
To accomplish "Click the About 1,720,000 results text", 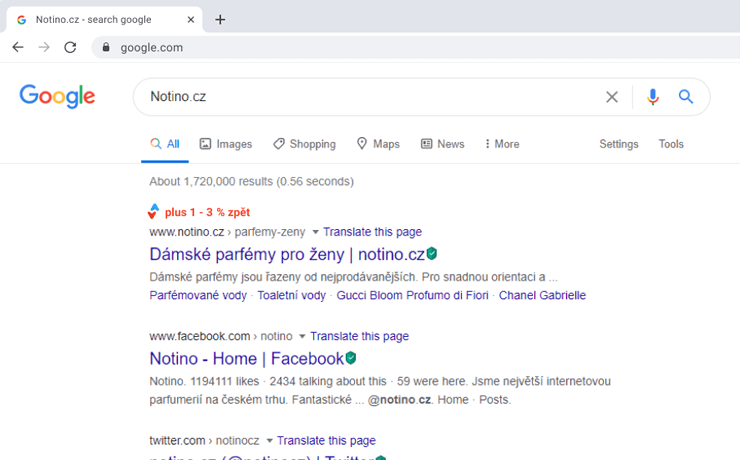I will coord(252,182).
